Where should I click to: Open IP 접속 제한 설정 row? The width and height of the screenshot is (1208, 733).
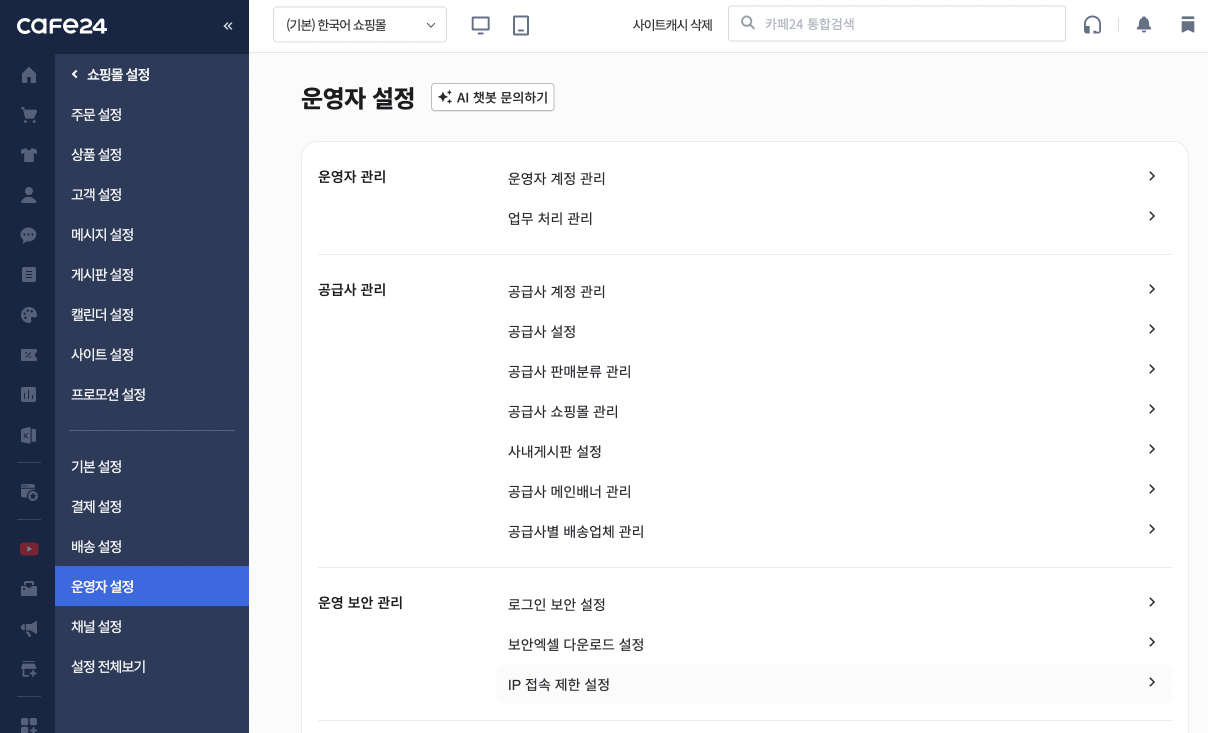click(833, 684)
